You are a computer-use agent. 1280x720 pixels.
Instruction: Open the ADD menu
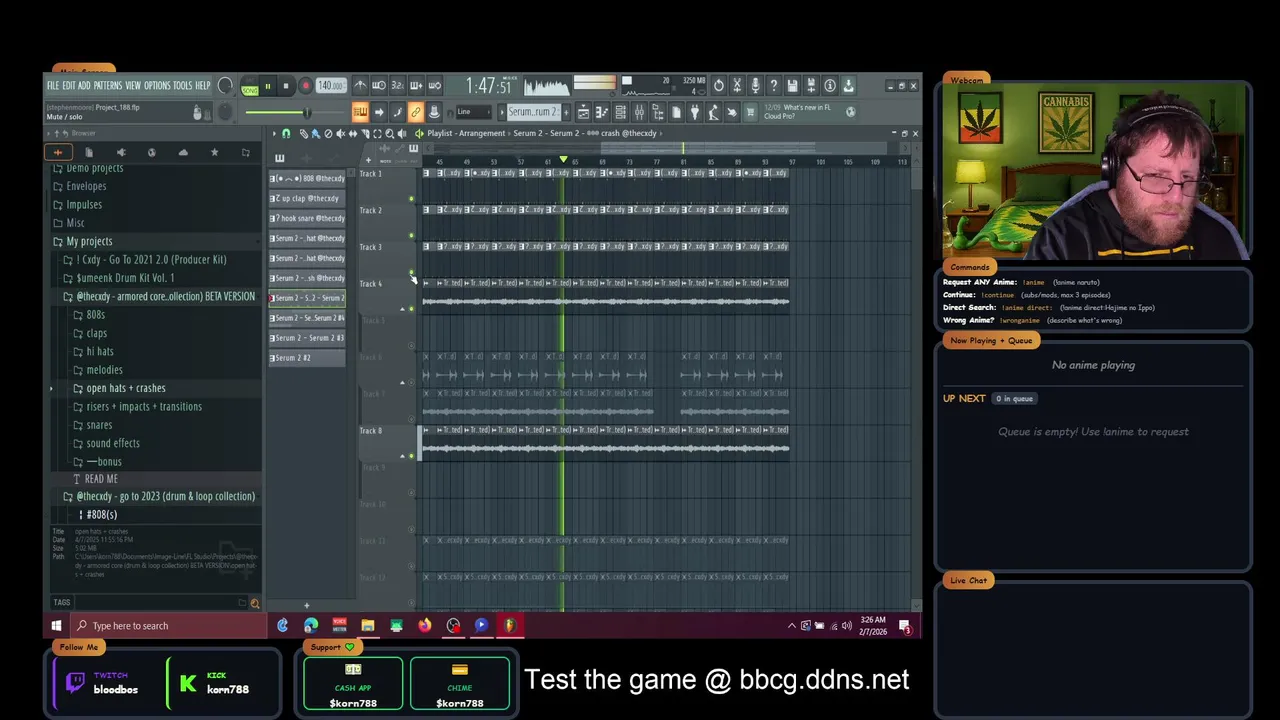click(x=84, y=86)
